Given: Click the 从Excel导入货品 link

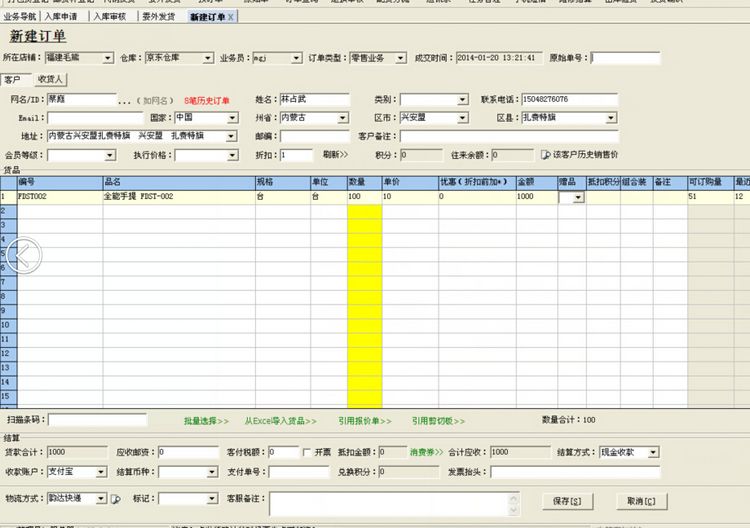Looking at the screenshot, I should point(280,421).
